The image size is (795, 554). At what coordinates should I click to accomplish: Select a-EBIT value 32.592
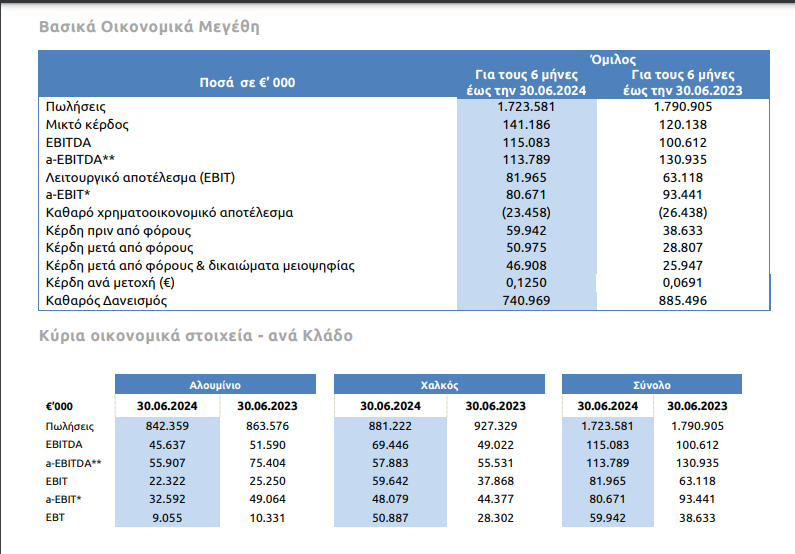coord(167,499)
